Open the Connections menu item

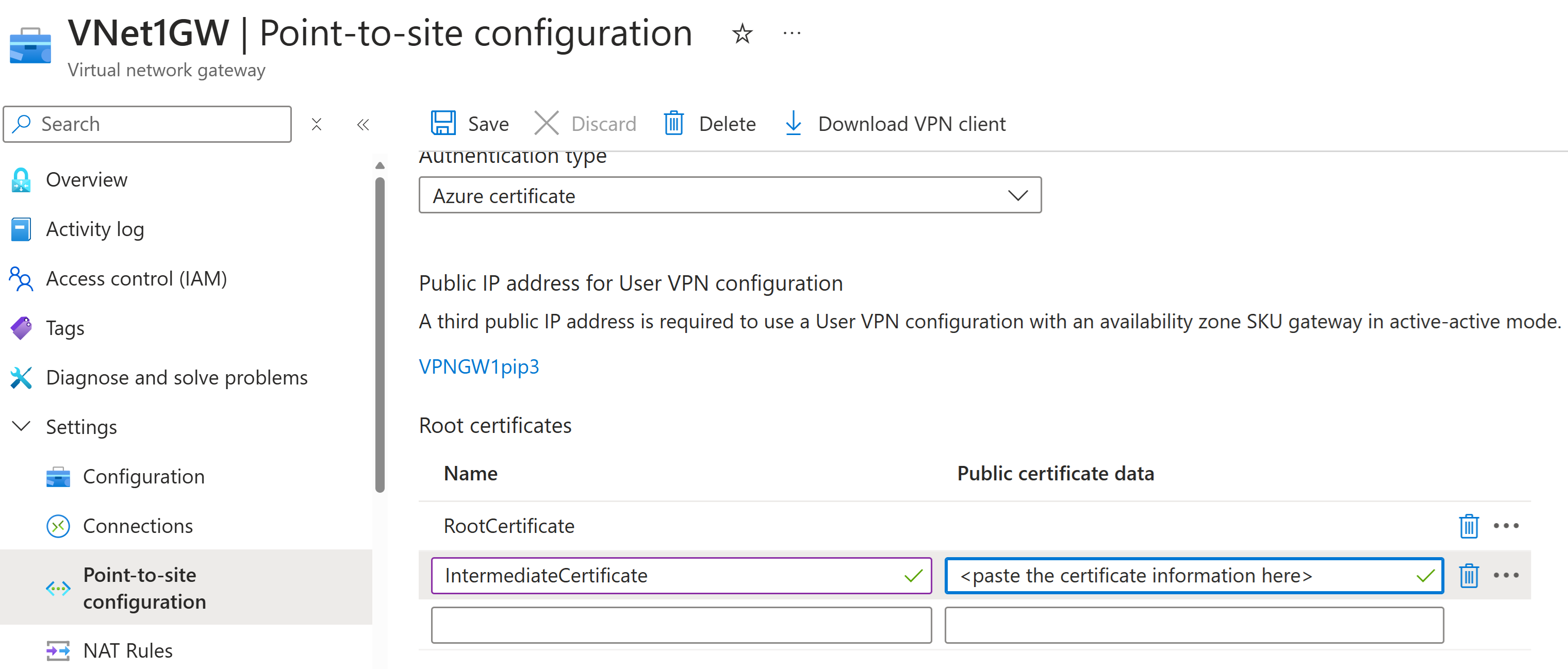[138, 526]
